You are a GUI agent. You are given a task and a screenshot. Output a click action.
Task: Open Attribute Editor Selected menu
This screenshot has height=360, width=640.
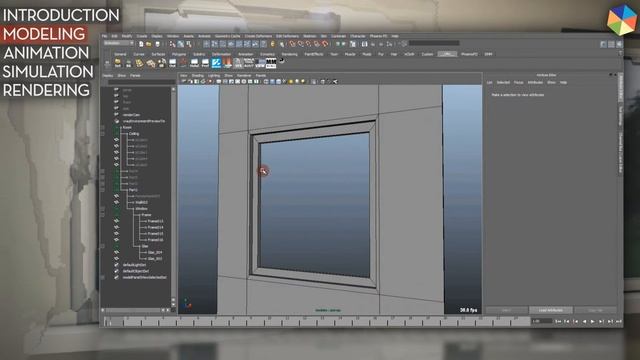(503, 82)
